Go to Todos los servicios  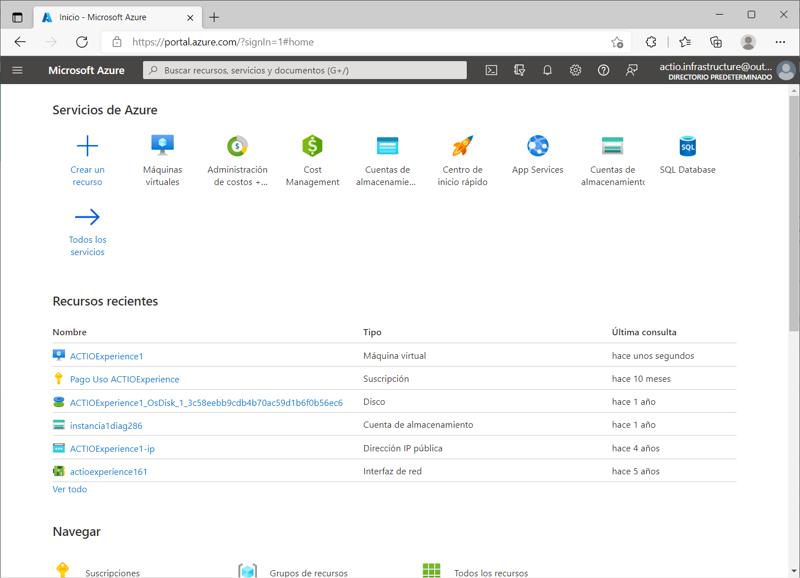click(x=87, y=217)
